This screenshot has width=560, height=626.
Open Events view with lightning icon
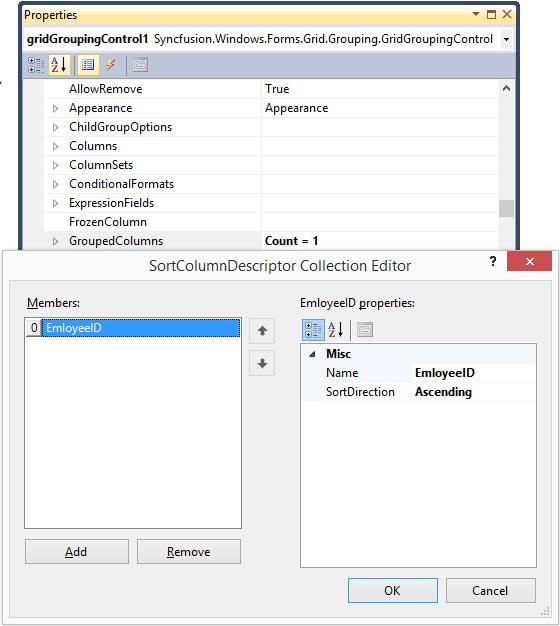111,65
